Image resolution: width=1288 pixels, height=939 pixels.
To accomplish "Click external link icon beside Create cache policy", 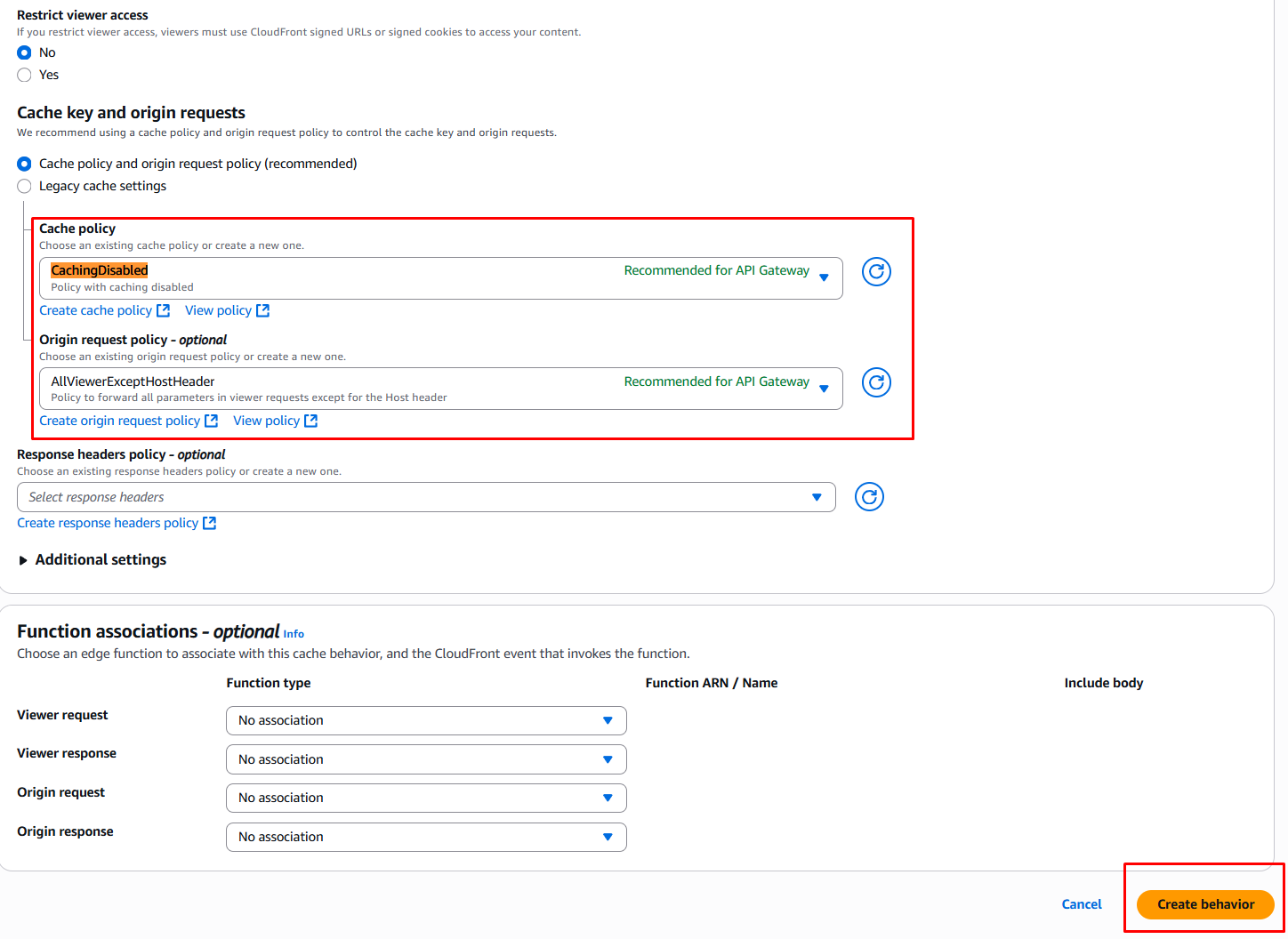I will (x=164, y=310).
